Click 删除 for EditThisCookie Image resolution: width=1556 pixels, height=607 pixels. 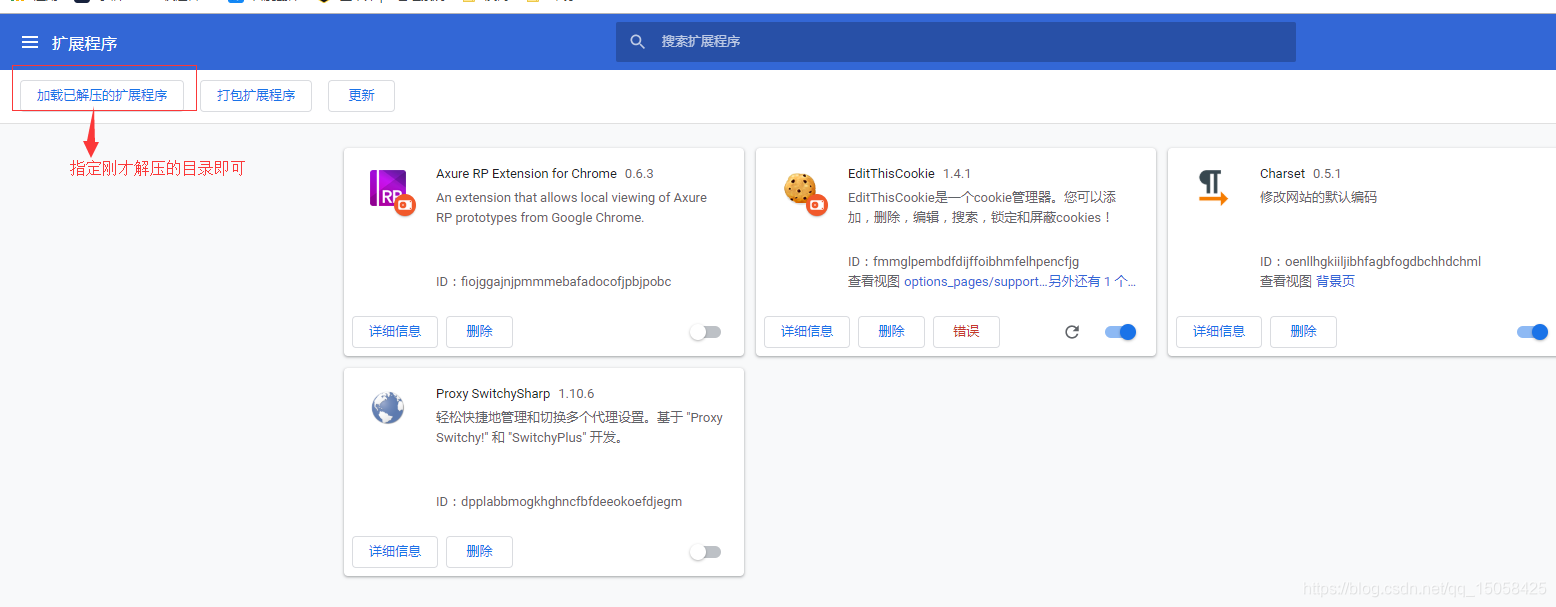click(891, 332)
